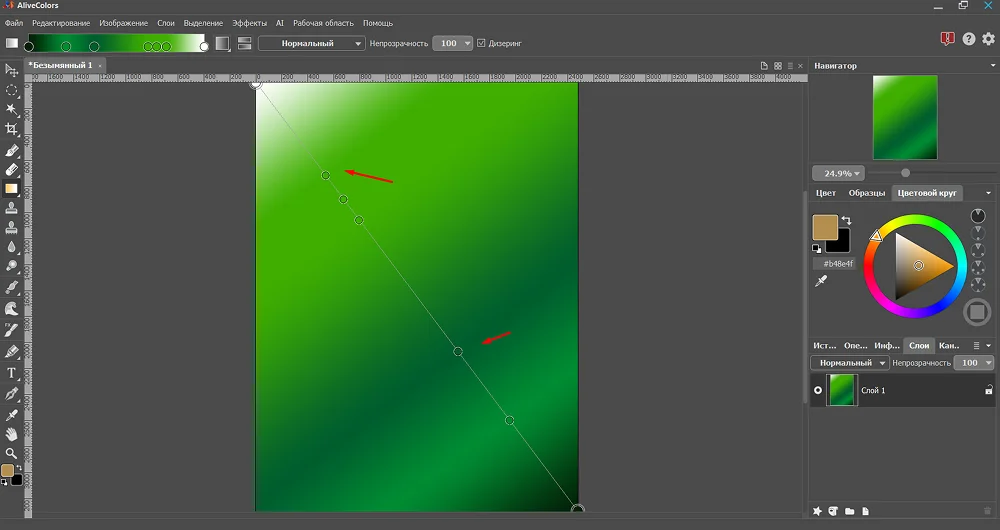Open the Изображение menu
Viewport: 1000px width, 530px height.
coord(124,23)
